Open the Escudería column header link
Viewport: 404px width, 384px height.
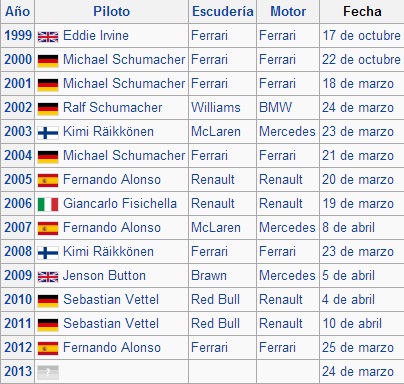[223, 11]
